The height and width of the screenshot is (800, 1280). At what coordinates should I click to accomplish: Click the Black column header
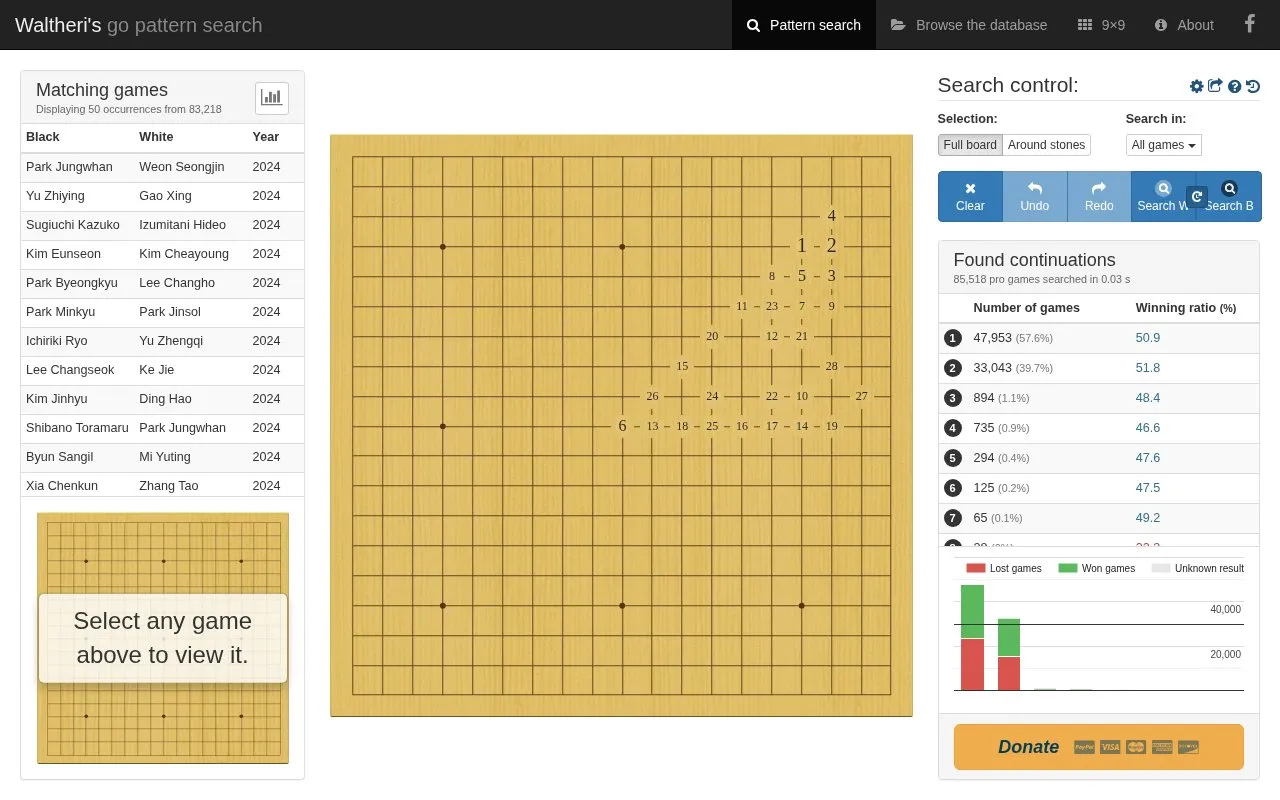43,137
